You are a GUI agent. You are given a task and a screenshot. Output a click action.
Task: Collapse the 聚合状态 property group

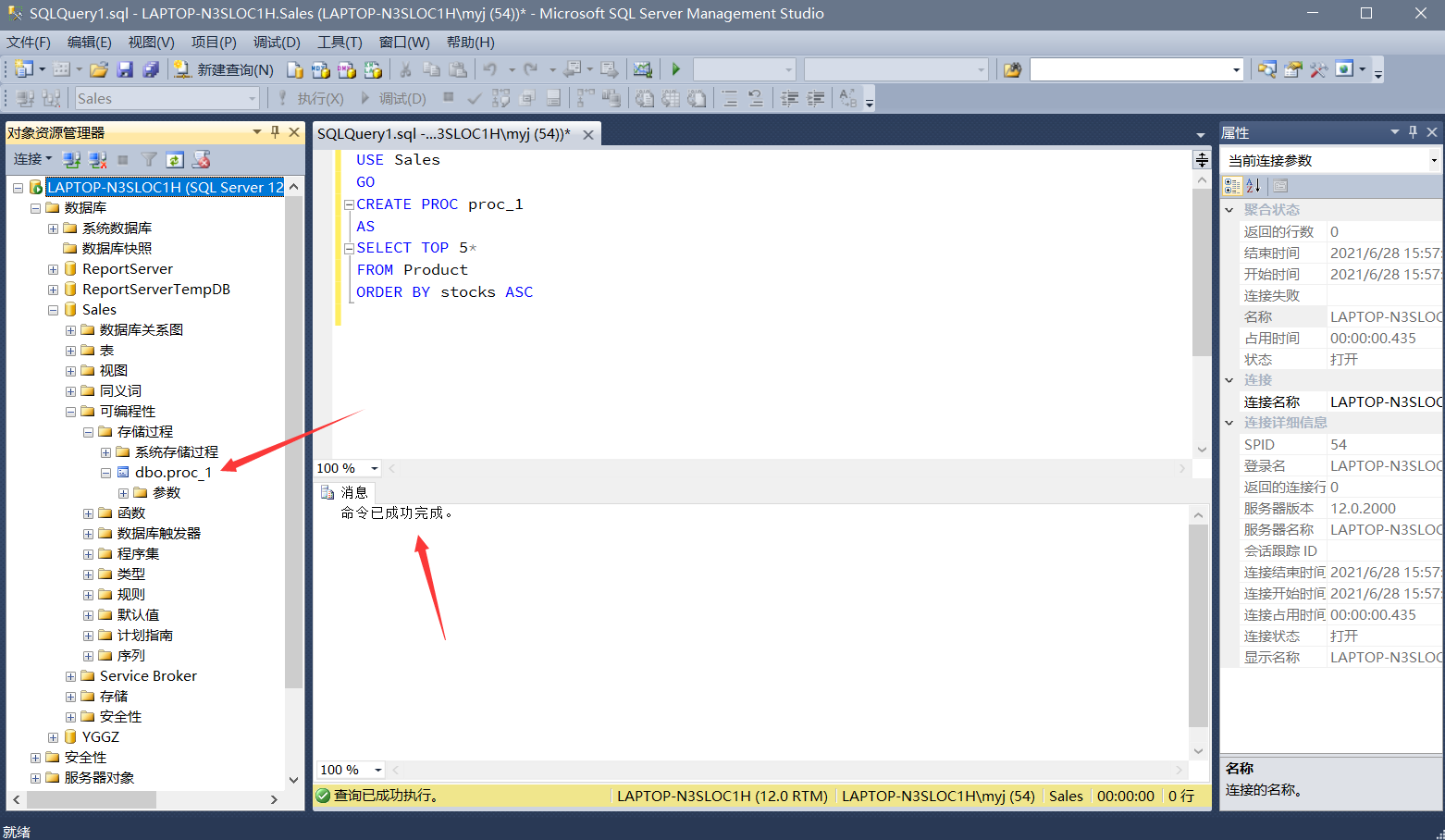(x=1229, y=210)
